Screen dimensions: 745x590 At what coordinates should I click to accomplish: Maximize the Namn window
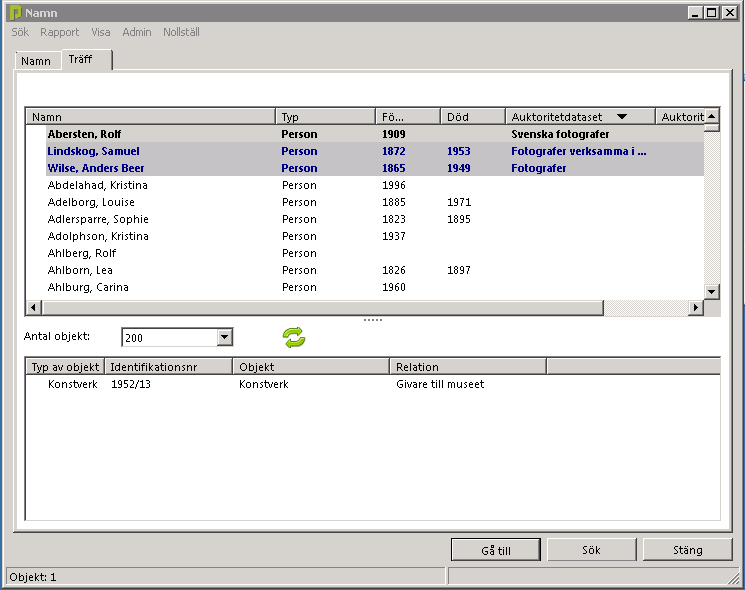[x=712, y=13]
